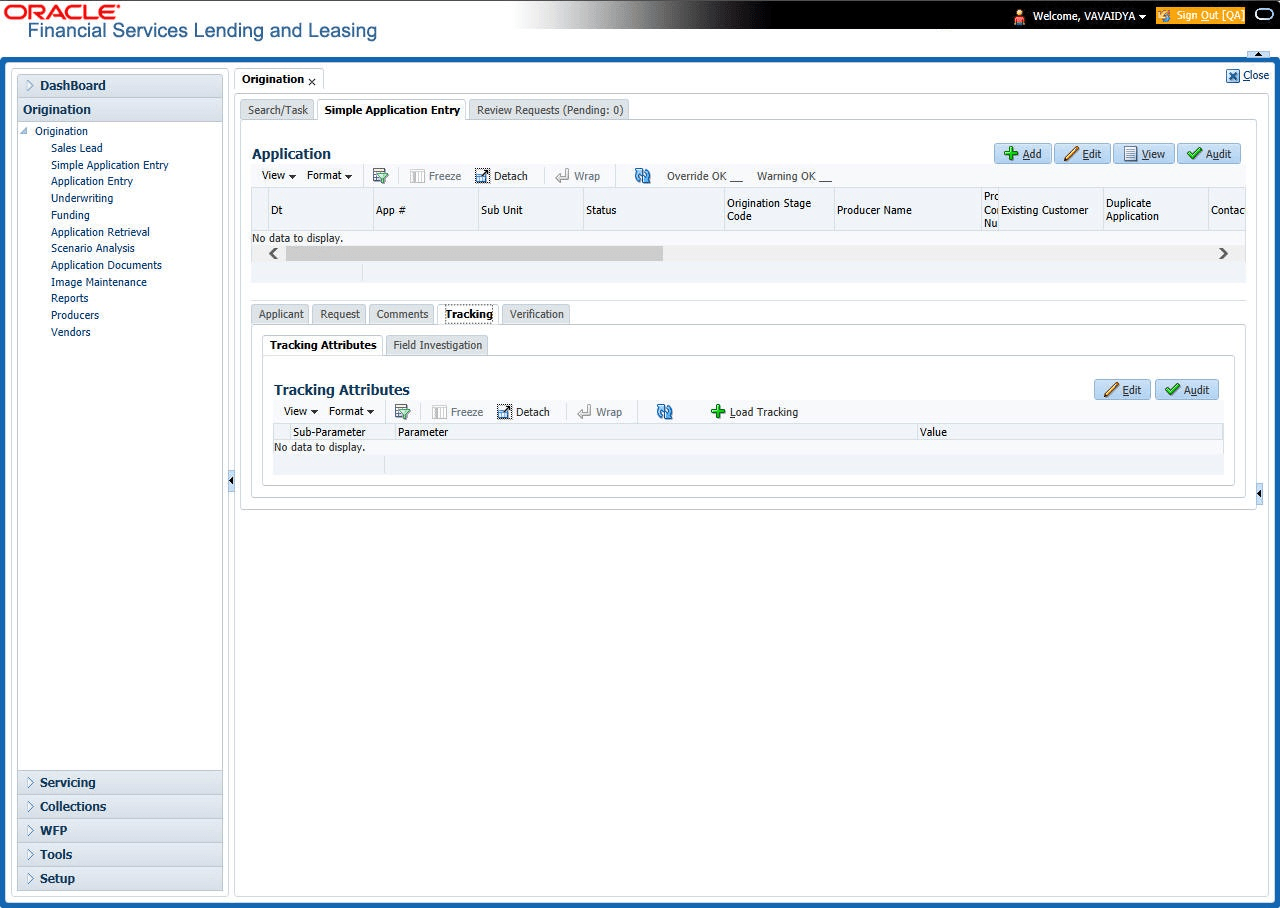This screenshot has width=1280, height=908.
Task: Click the Query by Example icon in Application toolbar
Action: pos(380,176)
